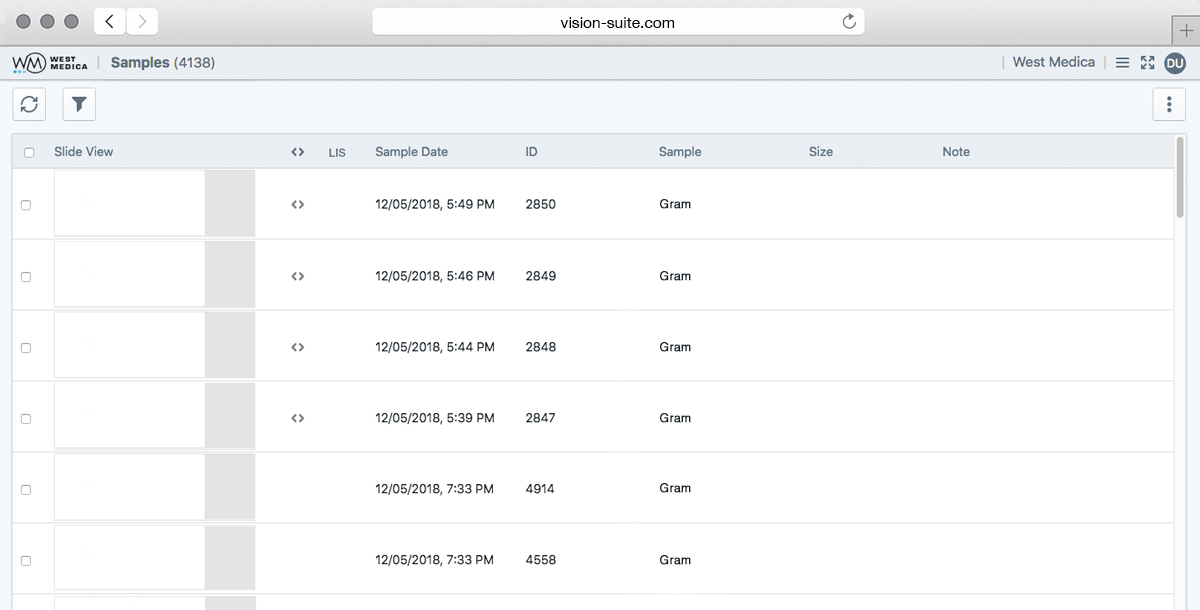Refresh the samples list
The height and width of the screenshot is (610, 1200).
(29, 104)
